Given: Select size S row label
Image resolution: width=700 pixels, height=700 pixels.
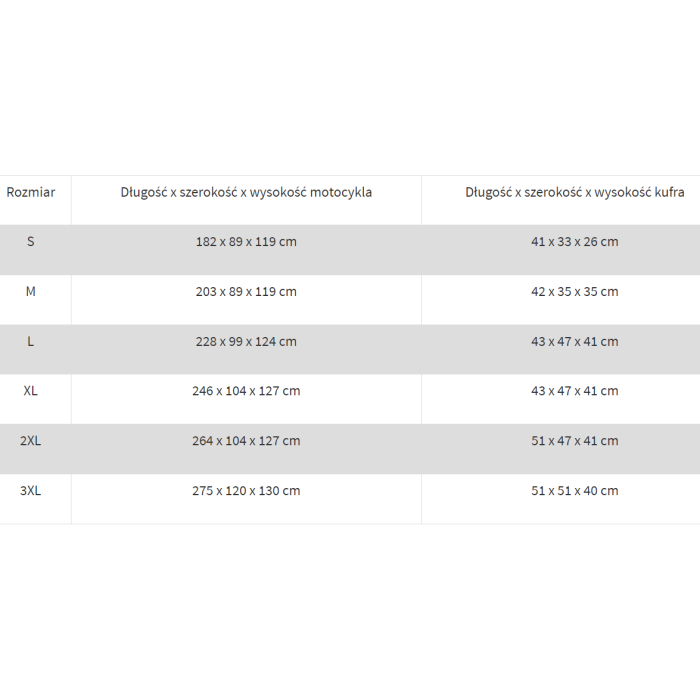Looking at the screenshot, I should 30,242.
